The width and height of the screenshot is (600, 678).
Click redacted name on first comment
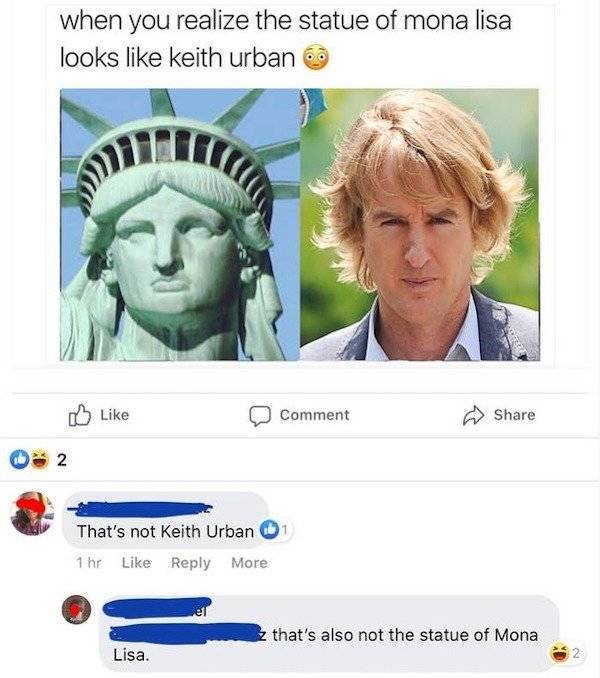point(140,509)
